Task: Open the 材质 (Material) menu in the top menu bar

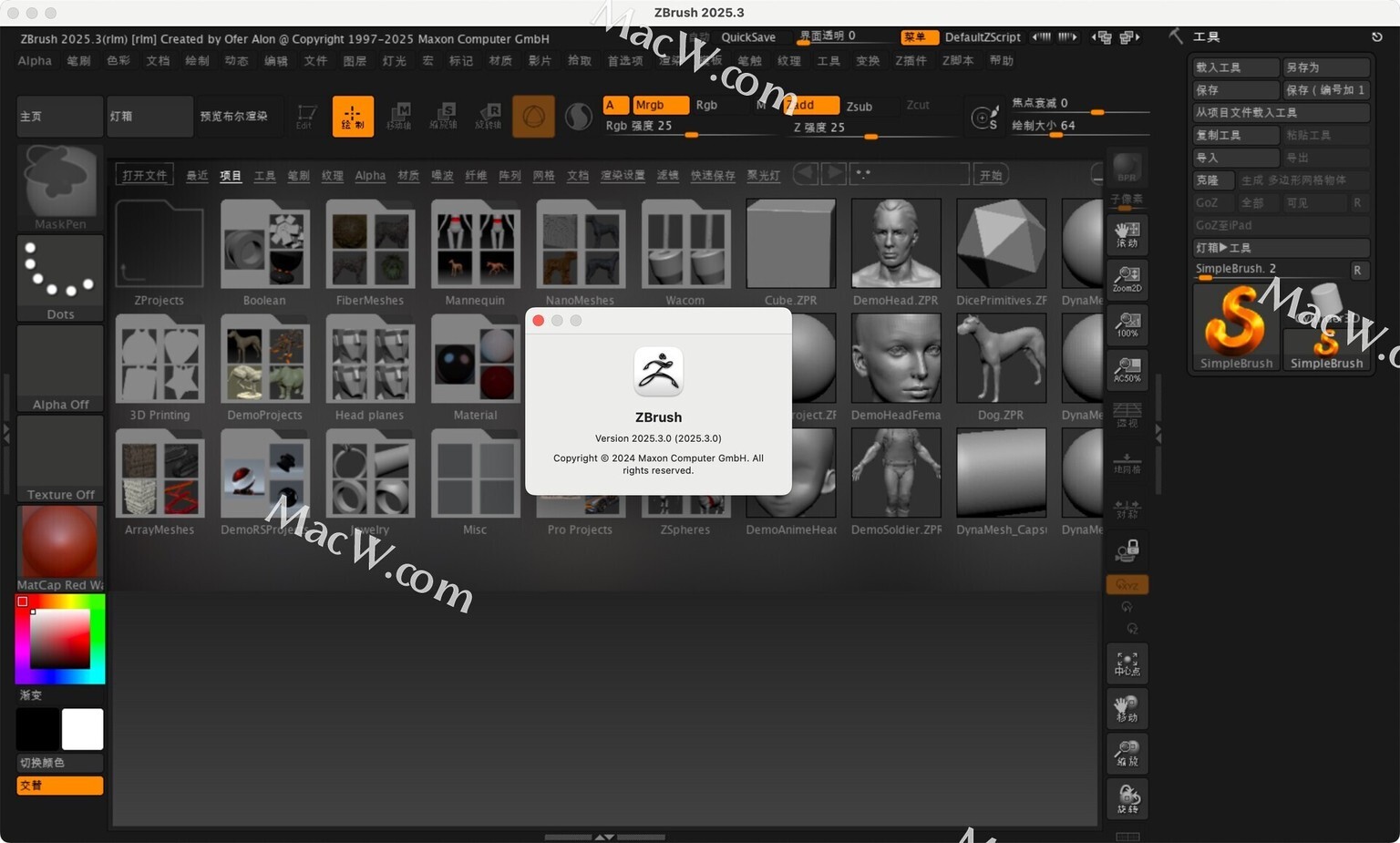Action: pos(500,61)
